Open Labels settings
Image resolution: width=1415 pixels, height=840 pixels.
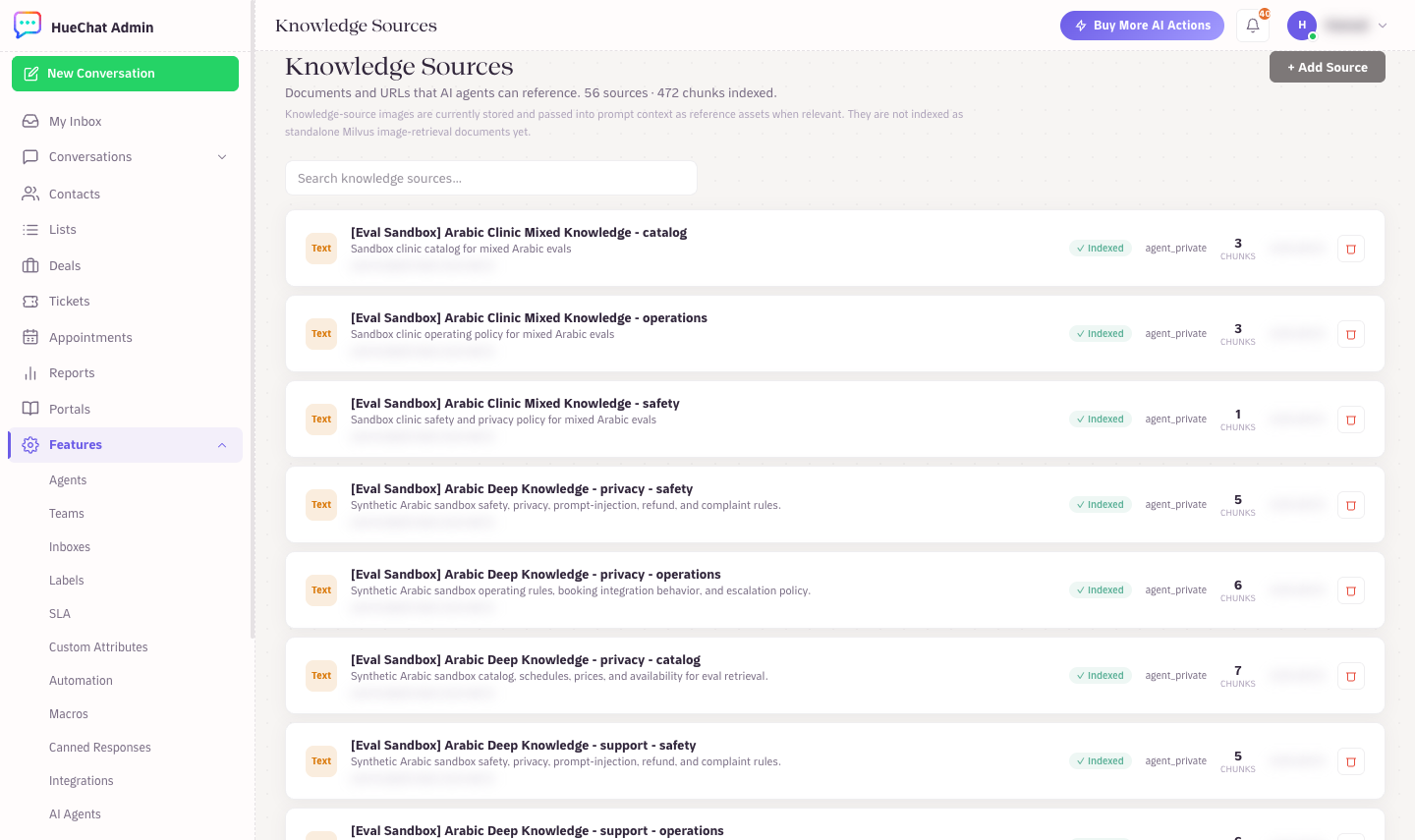tap(67, 581)
